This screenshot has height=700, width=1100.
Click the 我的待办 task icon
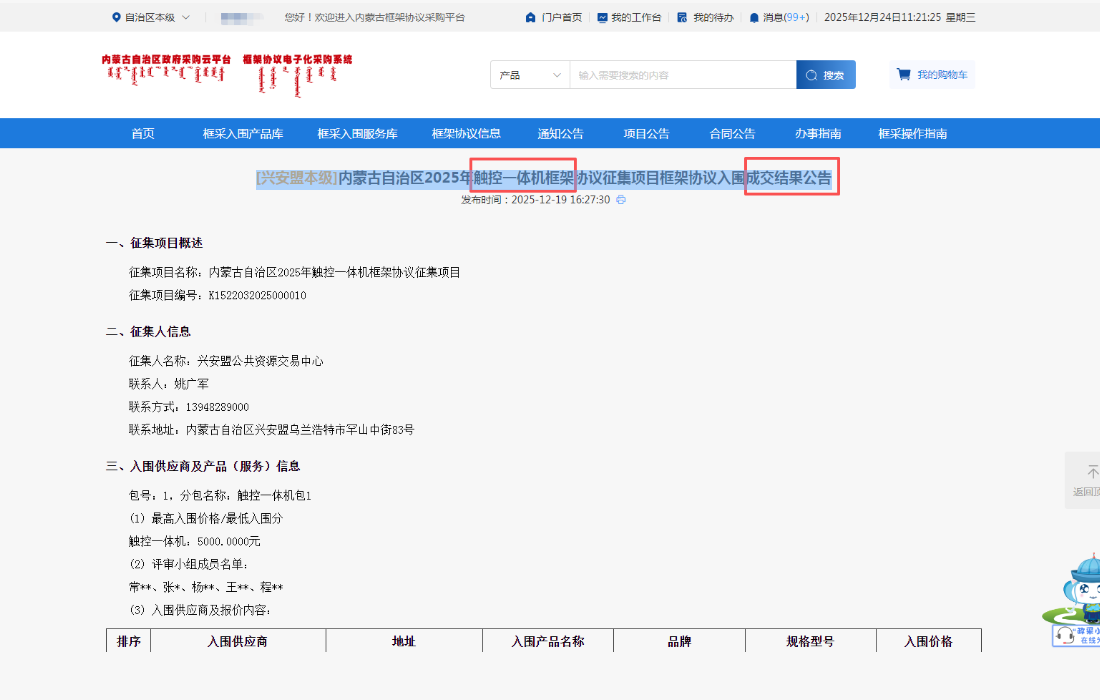point(682,18)
